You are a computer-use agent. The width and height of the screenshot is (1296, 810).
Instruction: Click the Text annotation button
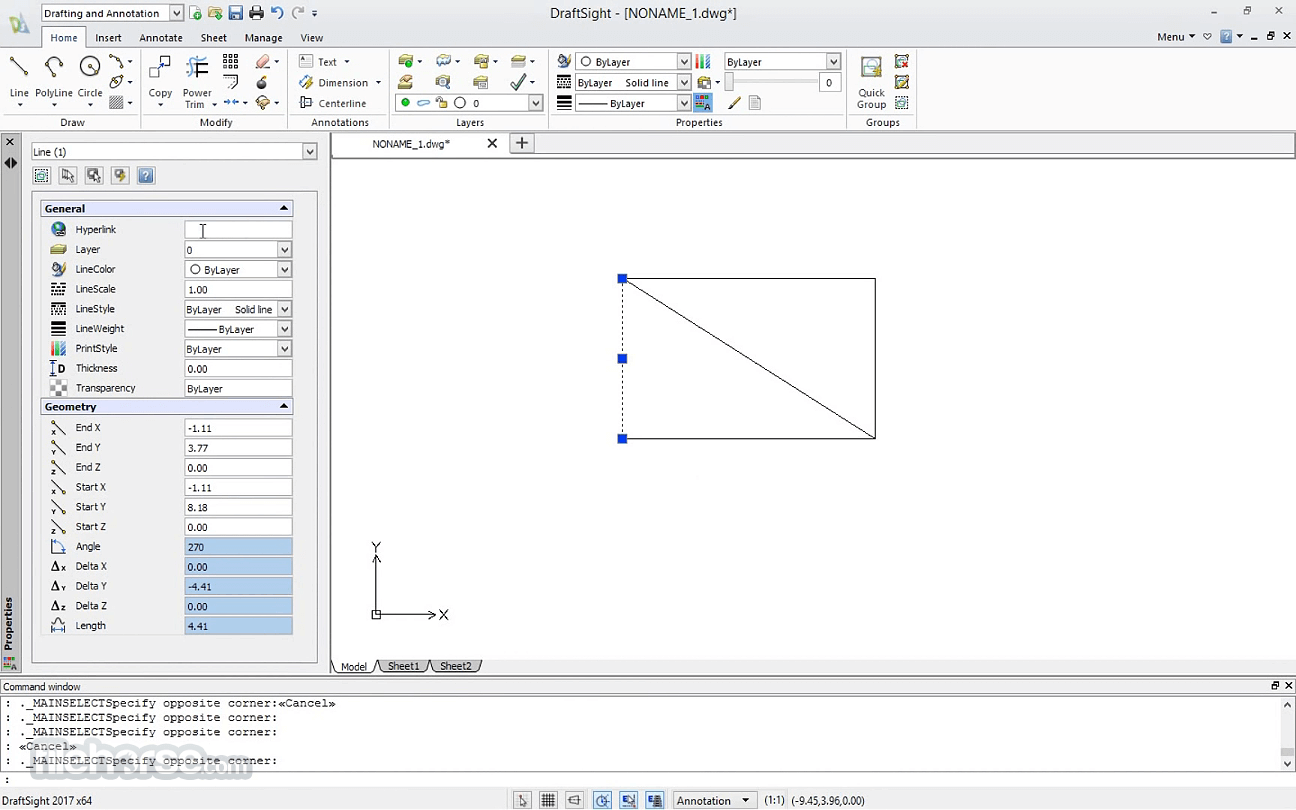[x=326, y=62]
